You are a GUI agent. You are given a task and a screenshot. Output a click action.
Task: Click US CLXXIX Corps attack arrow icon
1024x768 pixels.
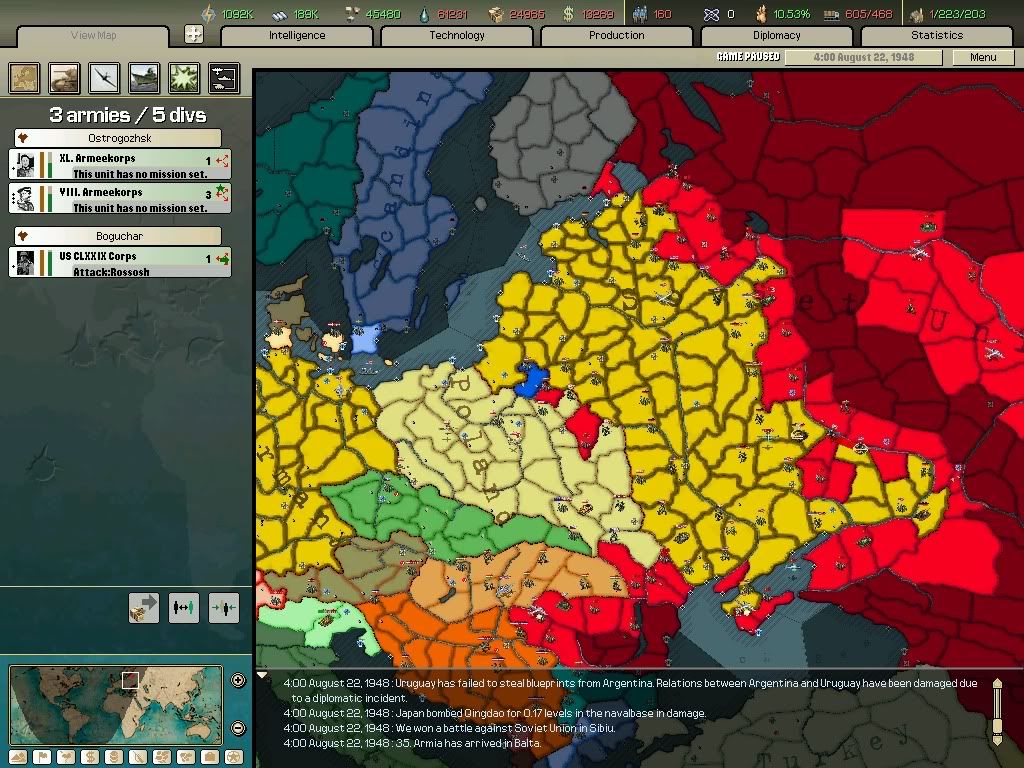click(222, 259)
